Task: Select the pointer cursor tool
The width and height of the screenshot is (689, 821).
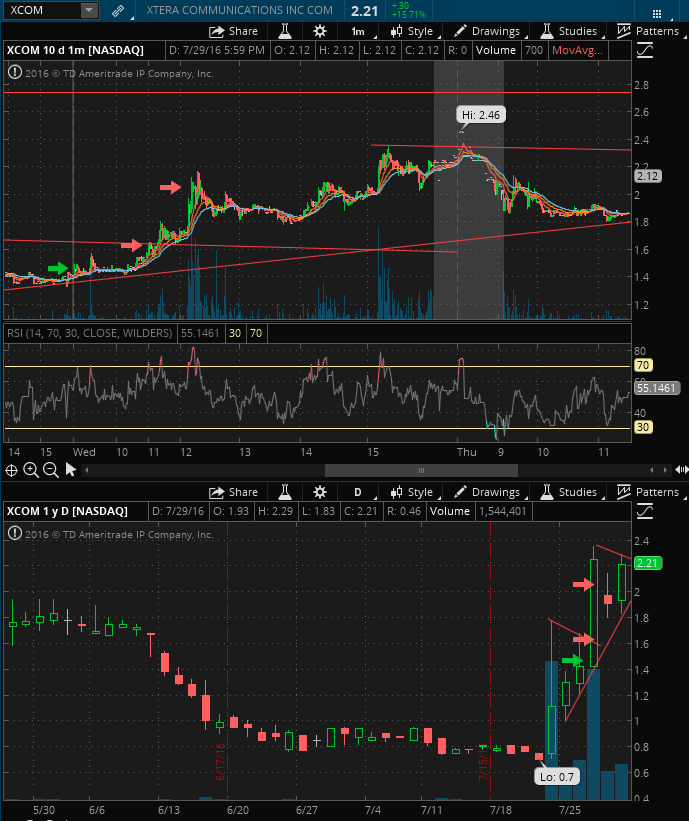Action: [71, 470]
